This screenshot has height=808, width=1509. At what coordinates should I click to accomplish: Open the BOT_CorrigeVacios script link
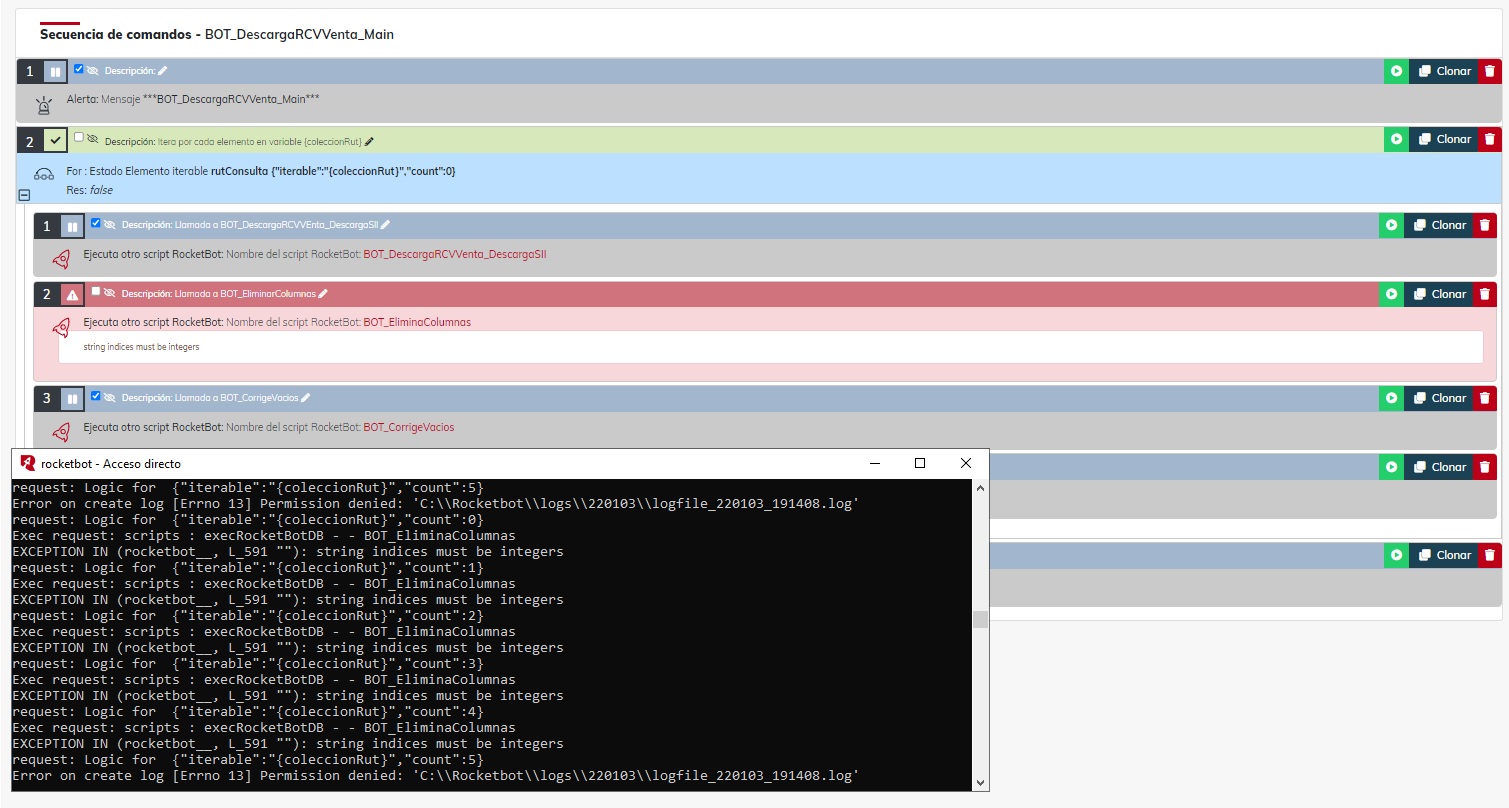pos(408,427)
